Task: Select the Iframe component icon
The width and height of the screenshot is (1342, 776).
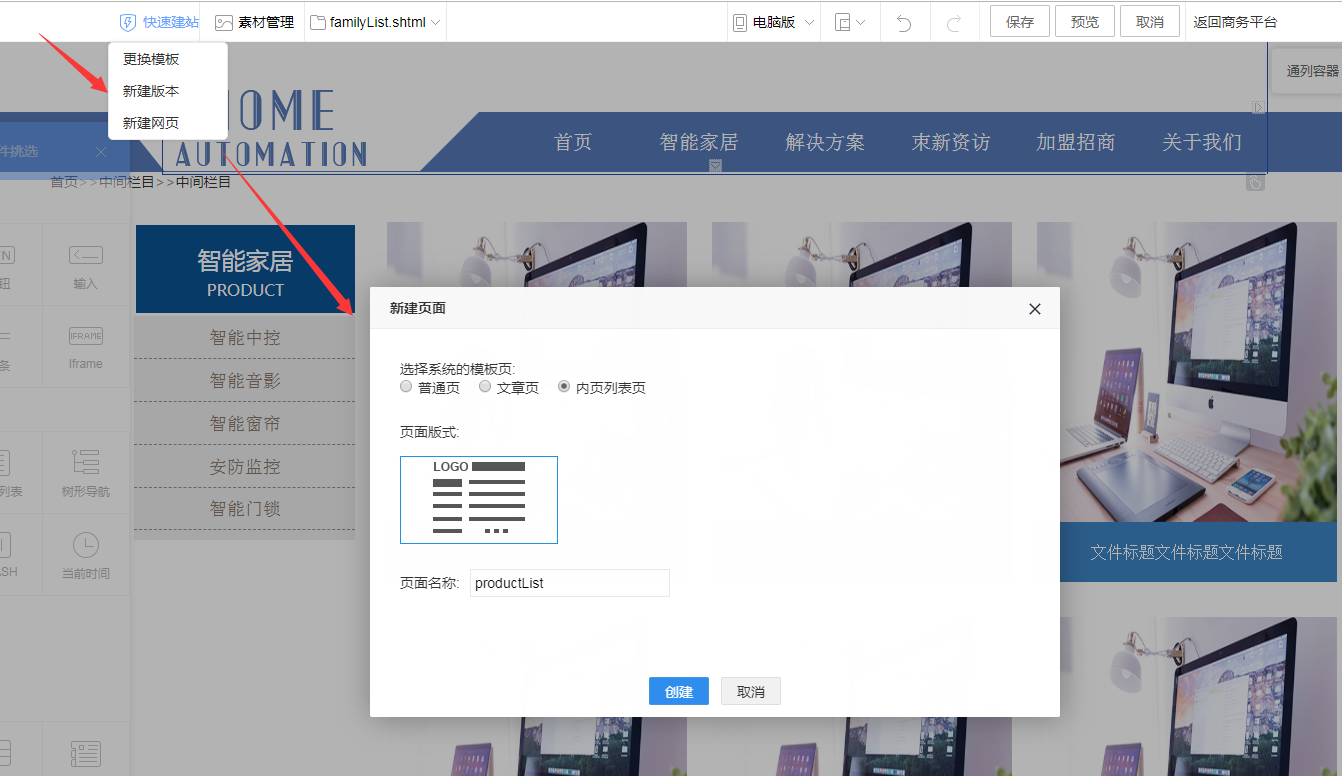Action: pyautogui.click(x=86, y=337)
